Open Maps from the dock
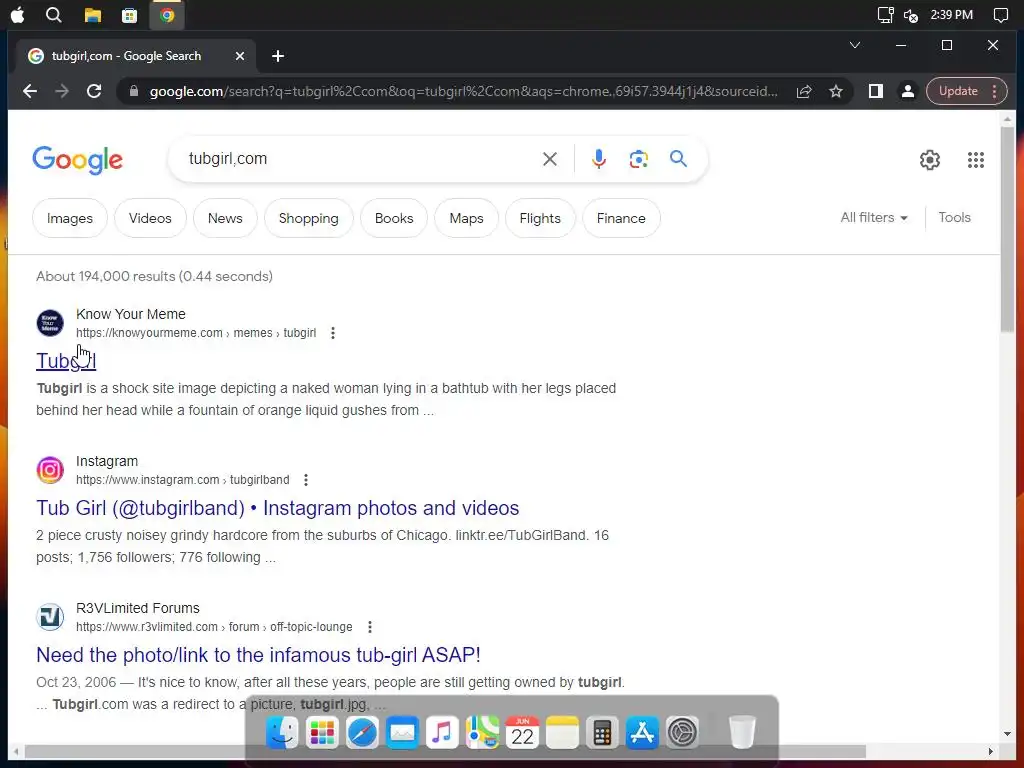The width and height of the screenshot is (1024, 768). [482, 732]
